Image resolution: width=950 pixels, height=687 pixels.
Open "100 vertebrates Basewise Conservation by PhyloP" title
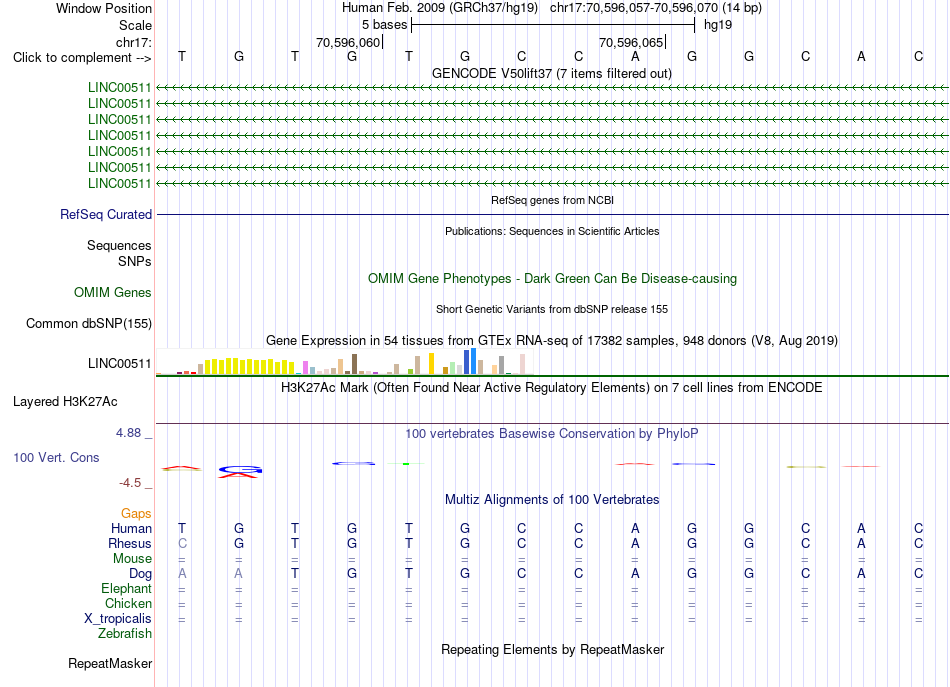[x=551, y=434]
